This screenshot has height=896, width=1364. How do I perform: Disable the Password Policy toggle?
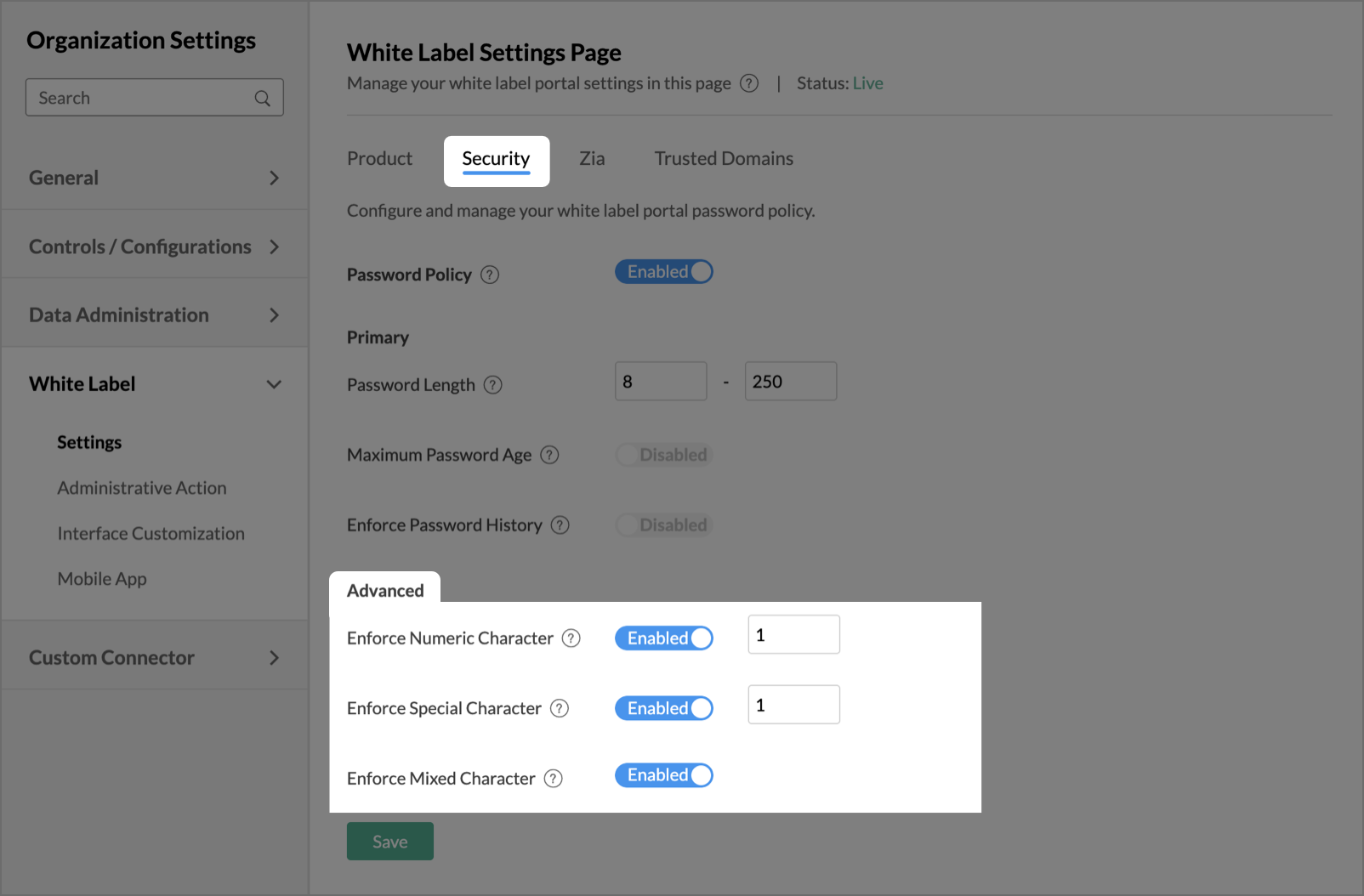pos(664,272)
